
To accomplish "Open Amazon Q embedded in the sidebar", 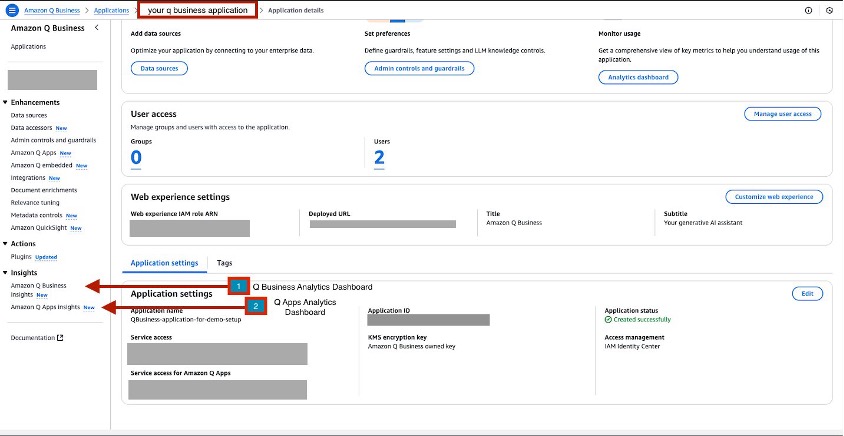I will (x=41, y=165).
